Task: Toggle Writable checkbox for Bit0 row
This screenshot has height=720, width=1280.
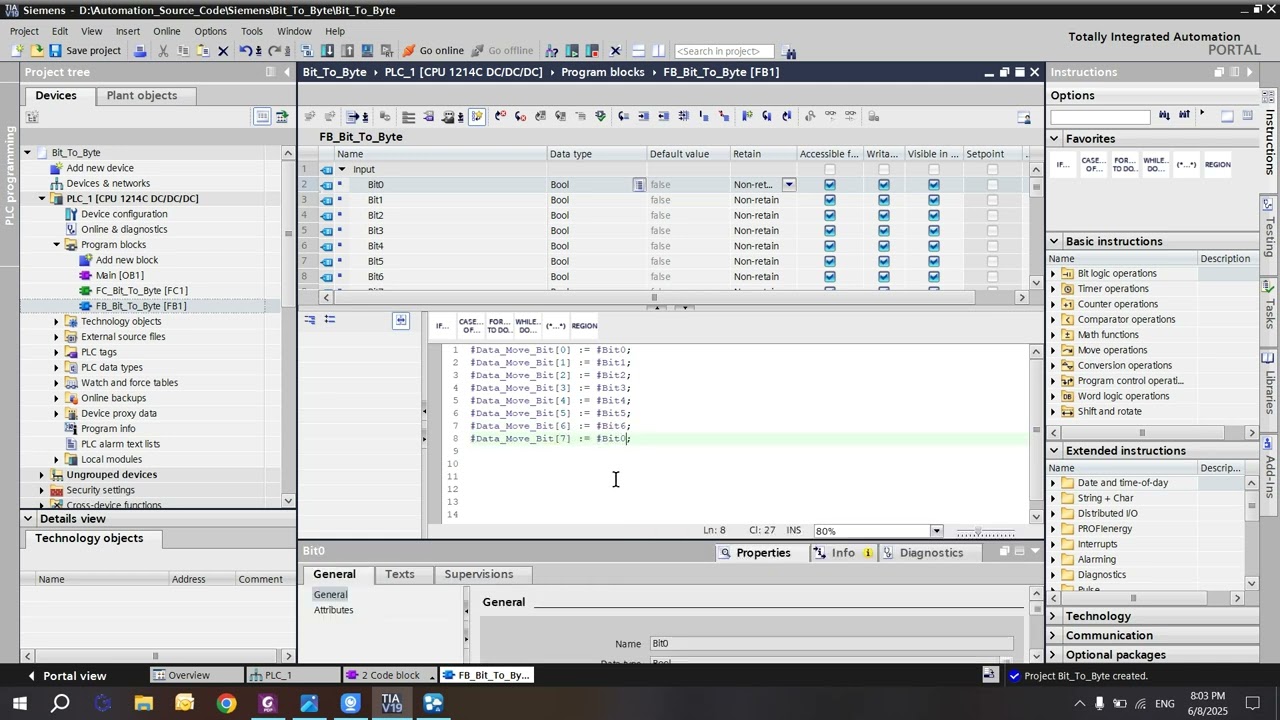Action: [x=884, y=185]
